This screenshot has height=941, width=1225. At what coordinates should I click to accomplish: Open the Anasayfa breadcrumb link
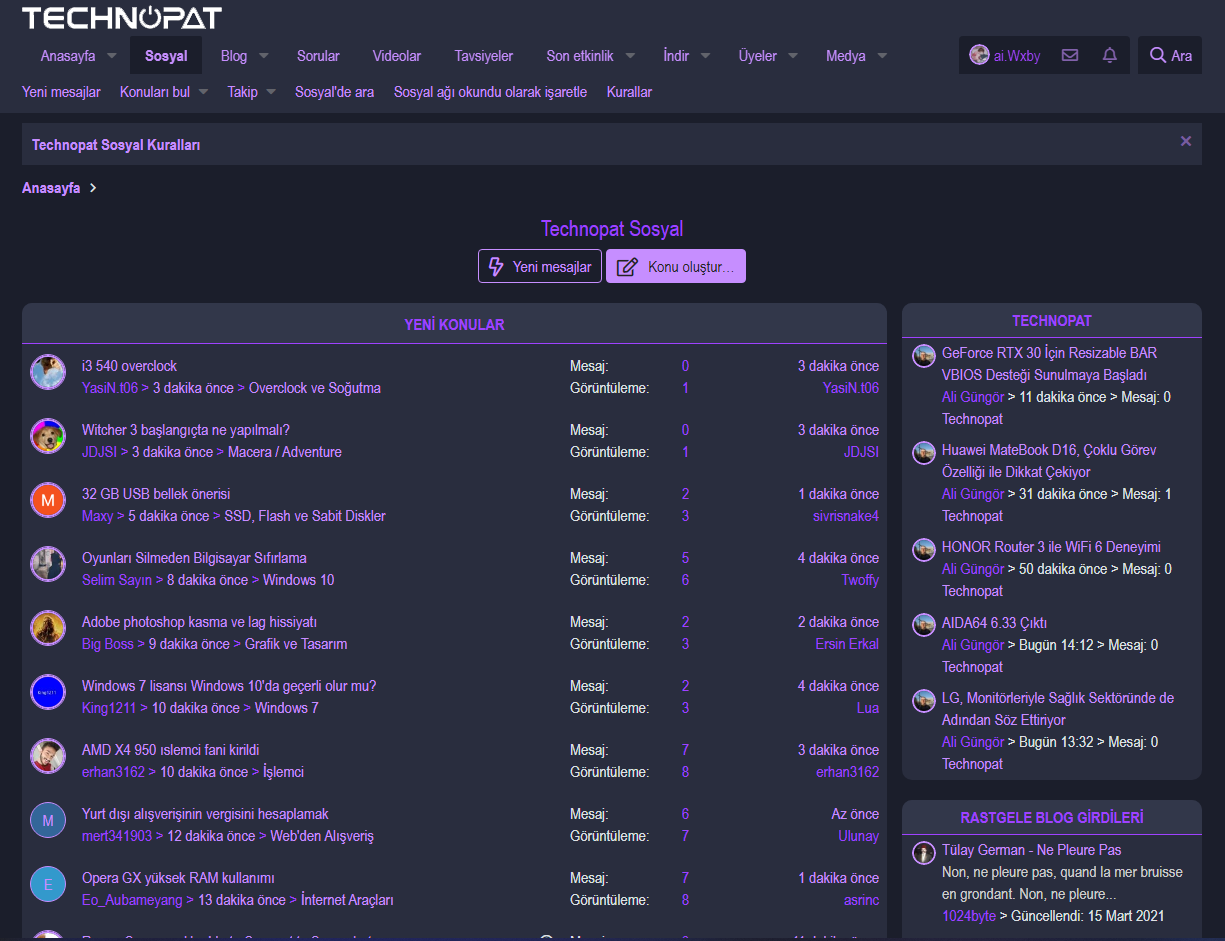coord(51,188)
